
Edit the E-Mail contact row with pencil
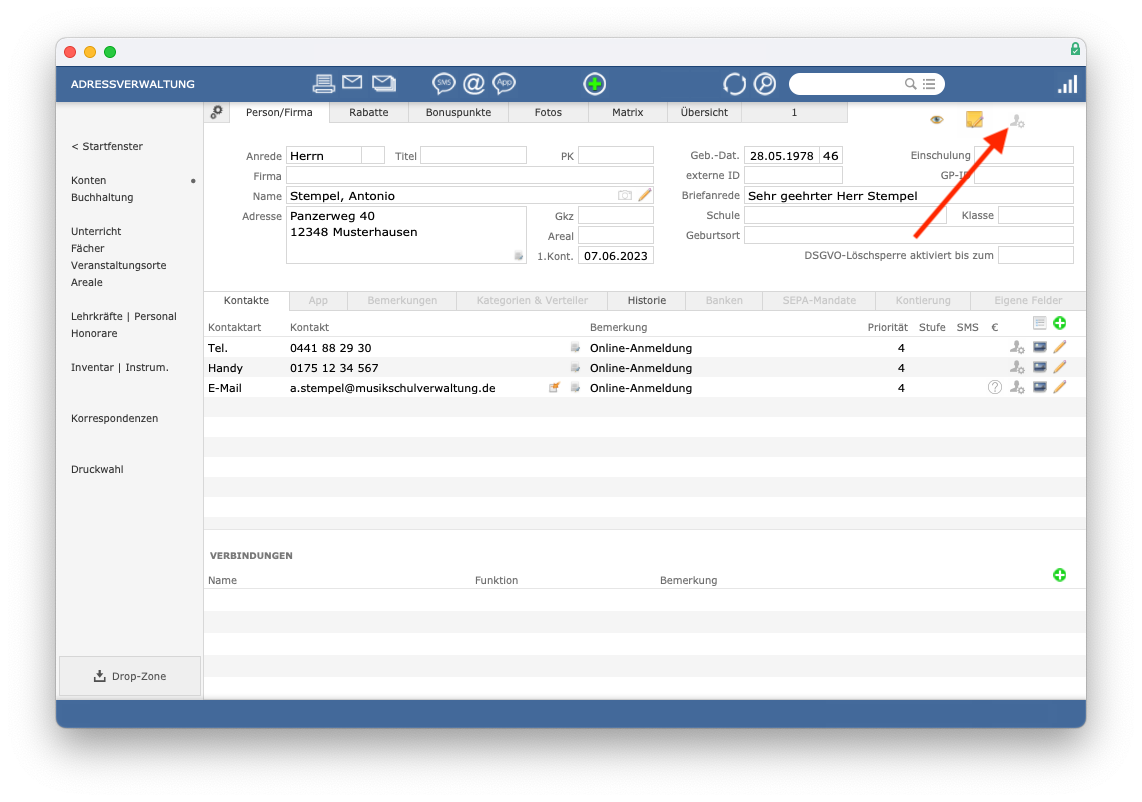point(1060,387)
